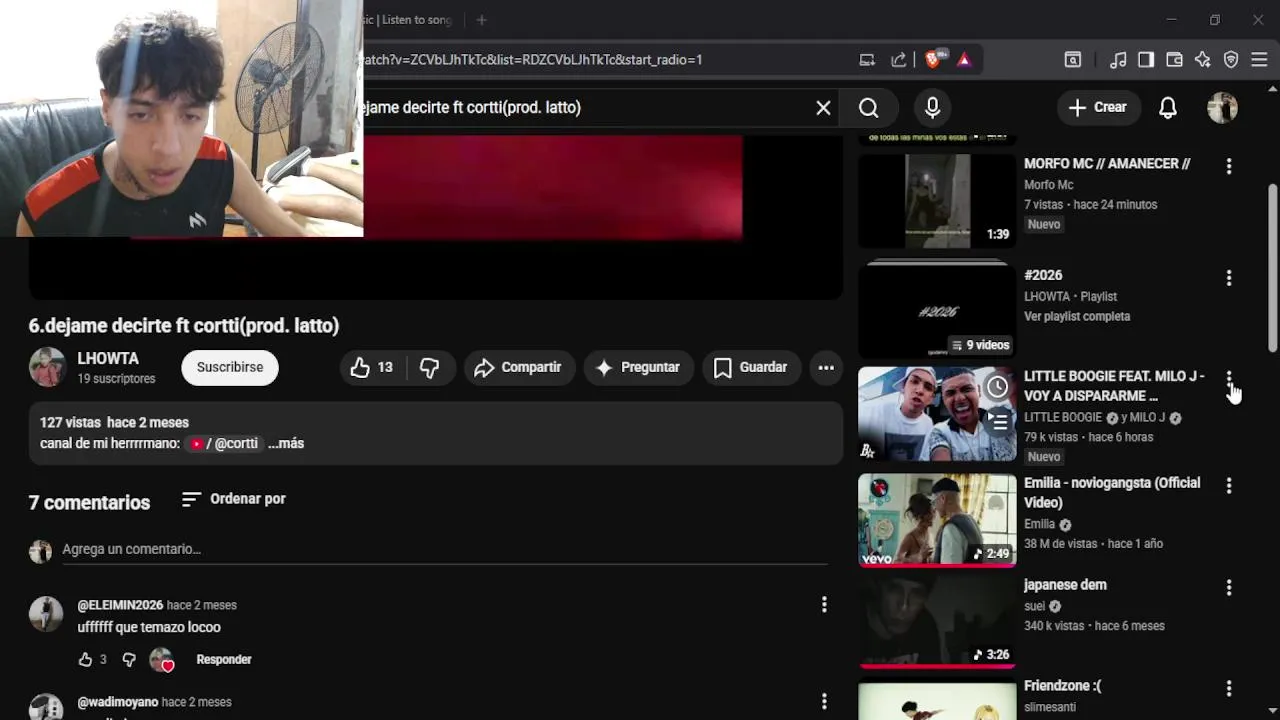This screenshot has height=720, width=1280.
Task: Dislike the video with thumbs down
Action: (430, 368)
